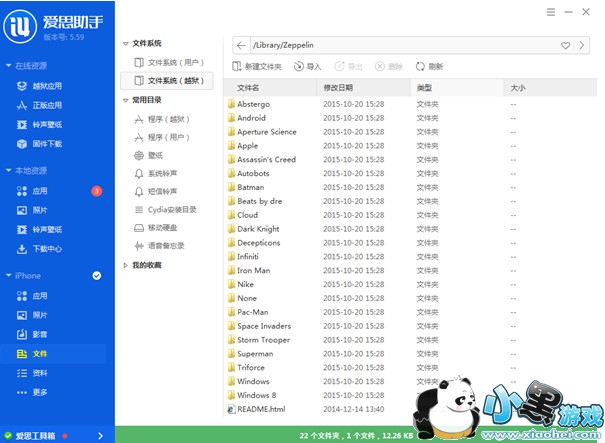Viewport: 605px width, 443px height.
Task: Click the heart favorite icon in path bar
Action: 566,46
